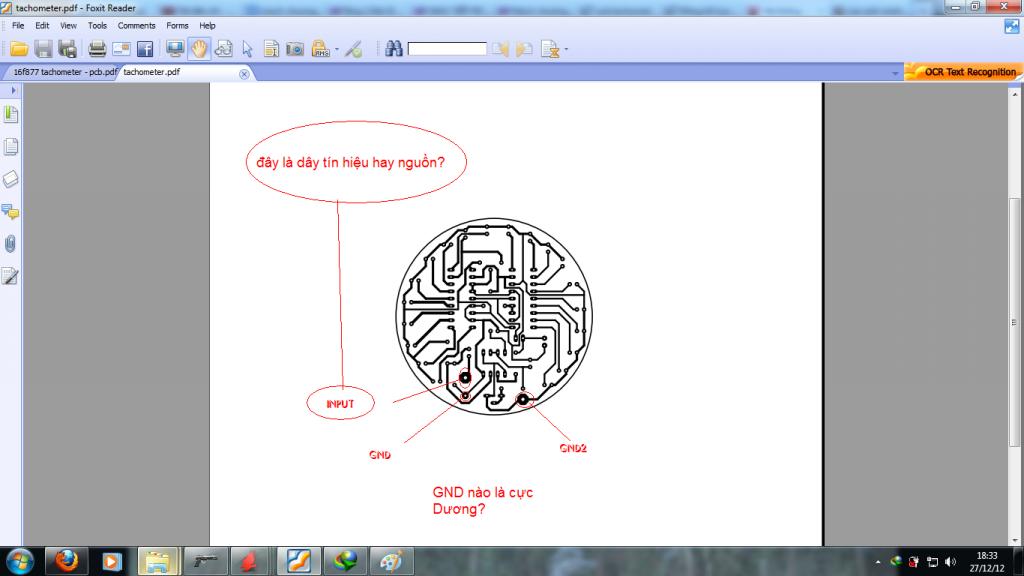Open Signatures panel in sidebar
This screenshot has height=576, width=1024.
(x=10, y=276)
